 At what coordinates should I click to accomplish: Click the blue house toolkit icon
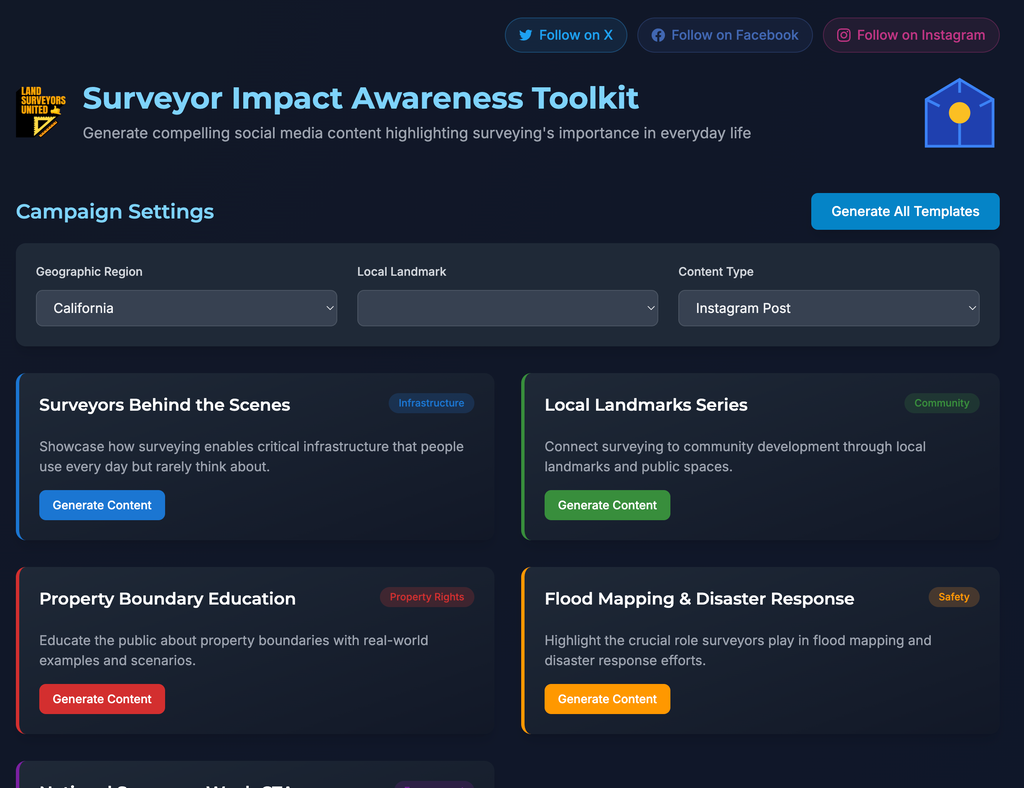(x=959, y=113)
